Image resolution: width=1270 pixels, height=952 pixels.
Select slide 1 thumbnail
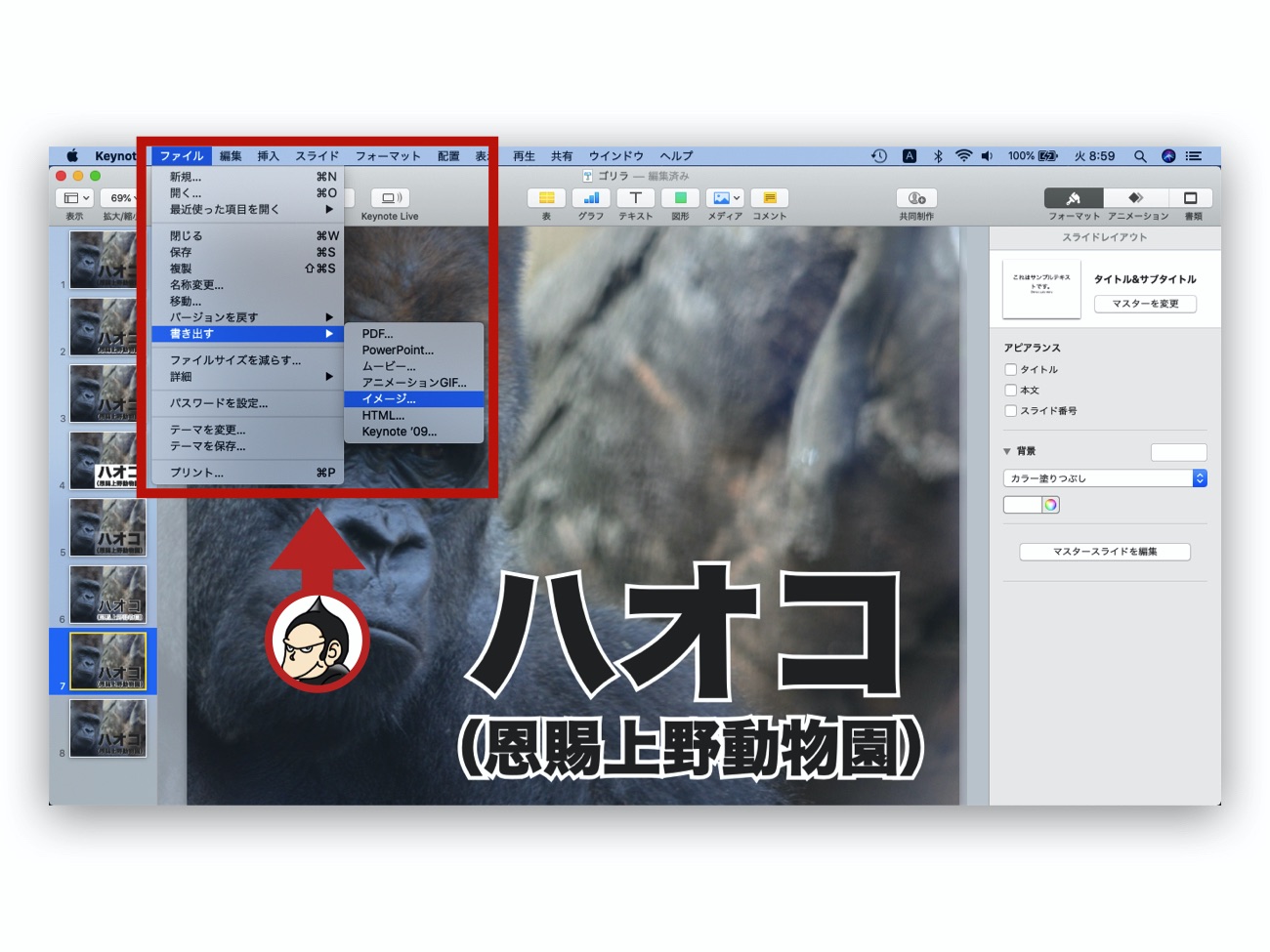[x=107, y=260]
